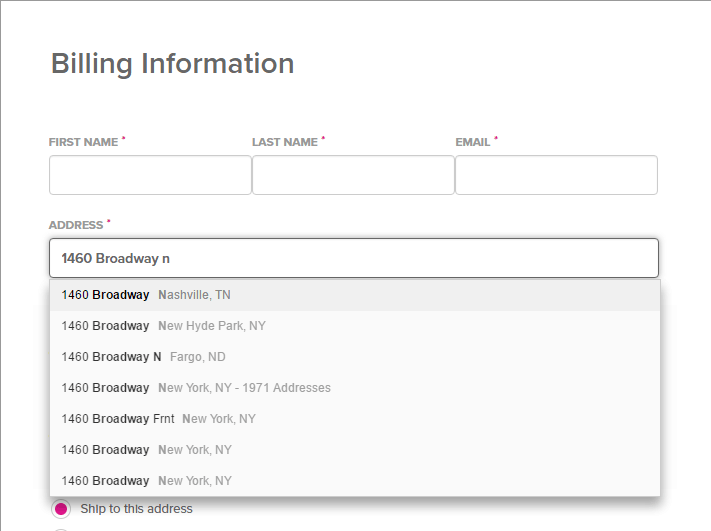The width and height of the screenshot is (711, 531).
Task: Click the ADDRESS field label
Action: pyautogui.click(x=76, y=225)
